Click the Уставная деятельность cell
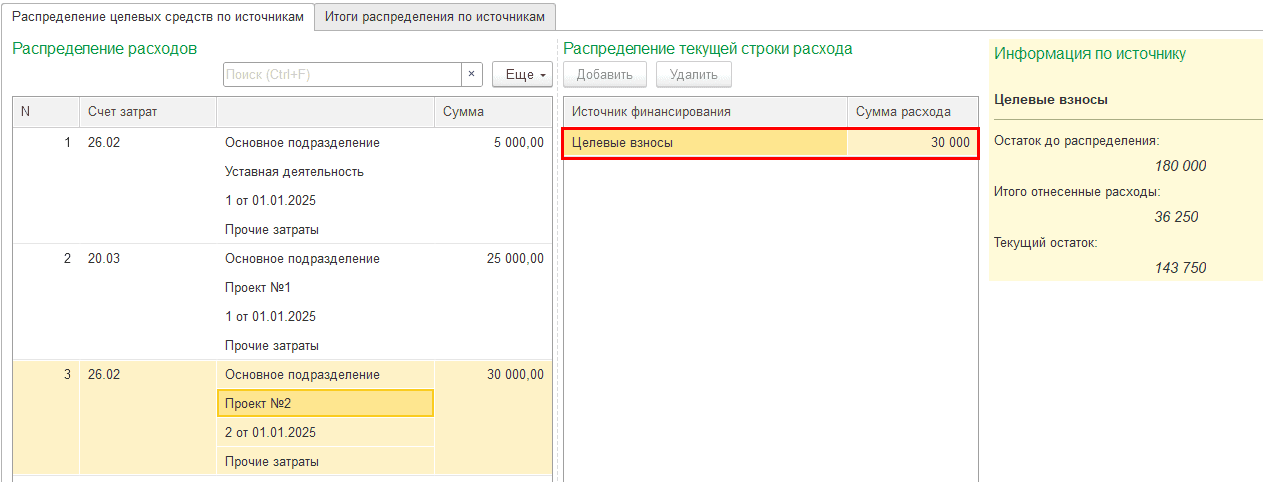This screenshot has width=1263, height=482. coord(324,172)
